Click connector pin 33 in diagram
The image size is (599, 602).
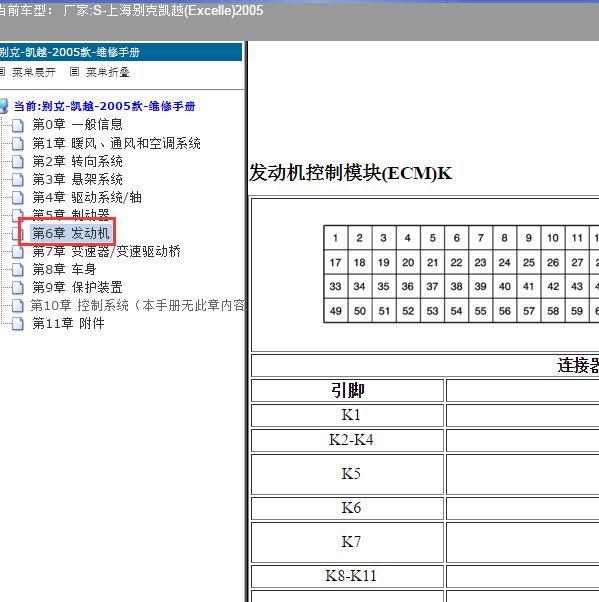click(x=336, y=286)
